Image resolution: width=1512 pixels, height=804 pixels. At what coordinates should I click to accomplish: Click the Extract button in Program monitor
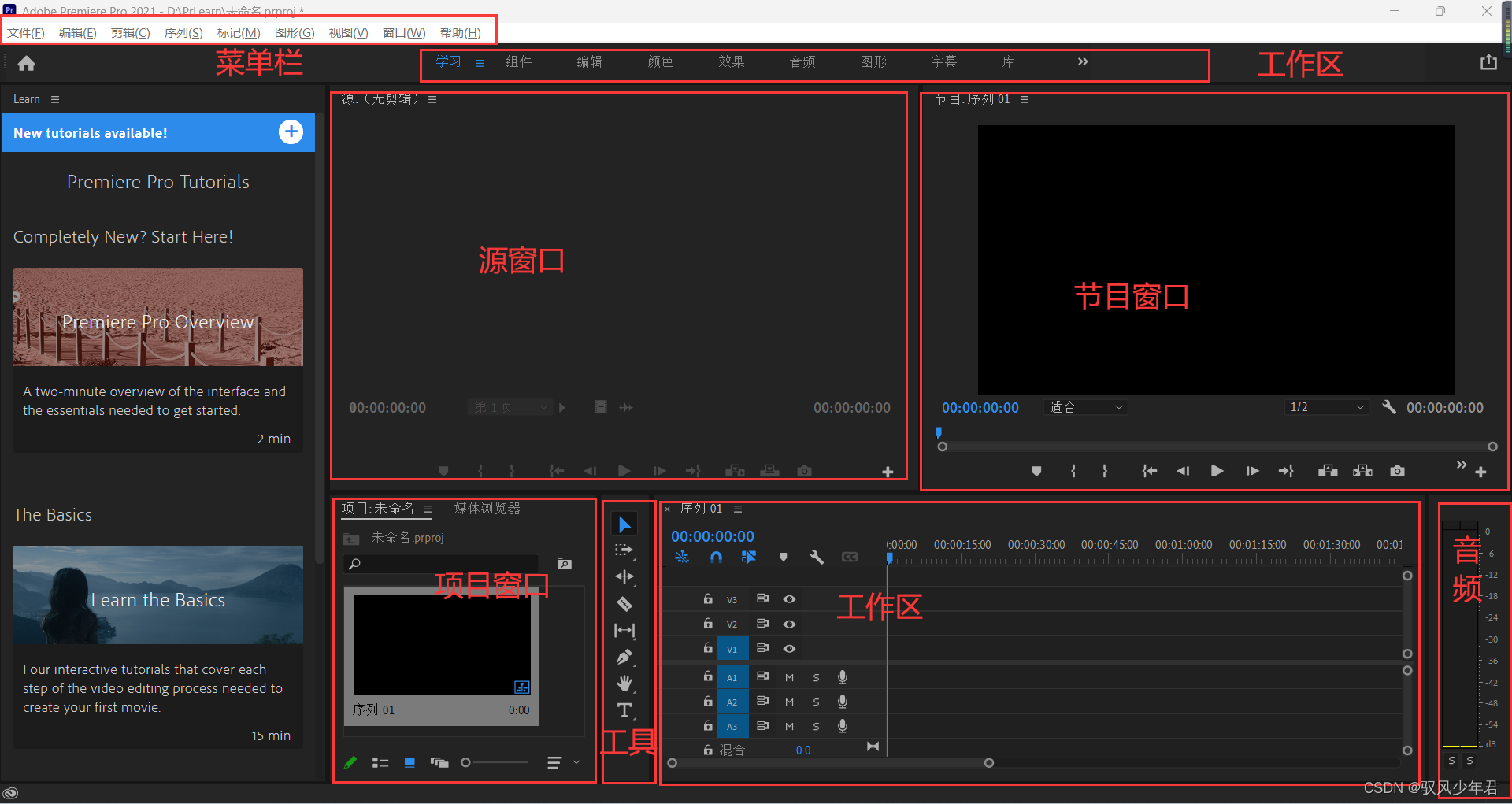pyautogui.click(x=1362, y=471)
